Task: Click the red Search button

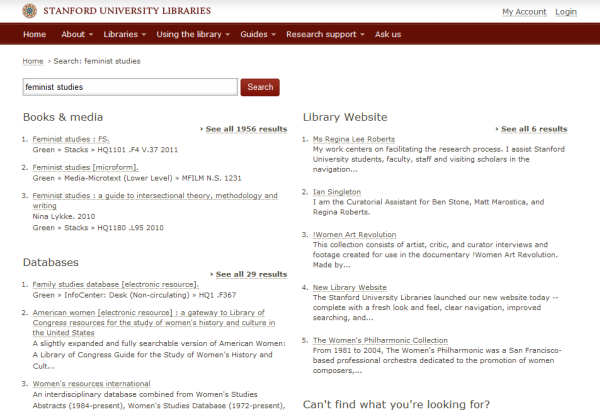Action: (x=260, y=87)
